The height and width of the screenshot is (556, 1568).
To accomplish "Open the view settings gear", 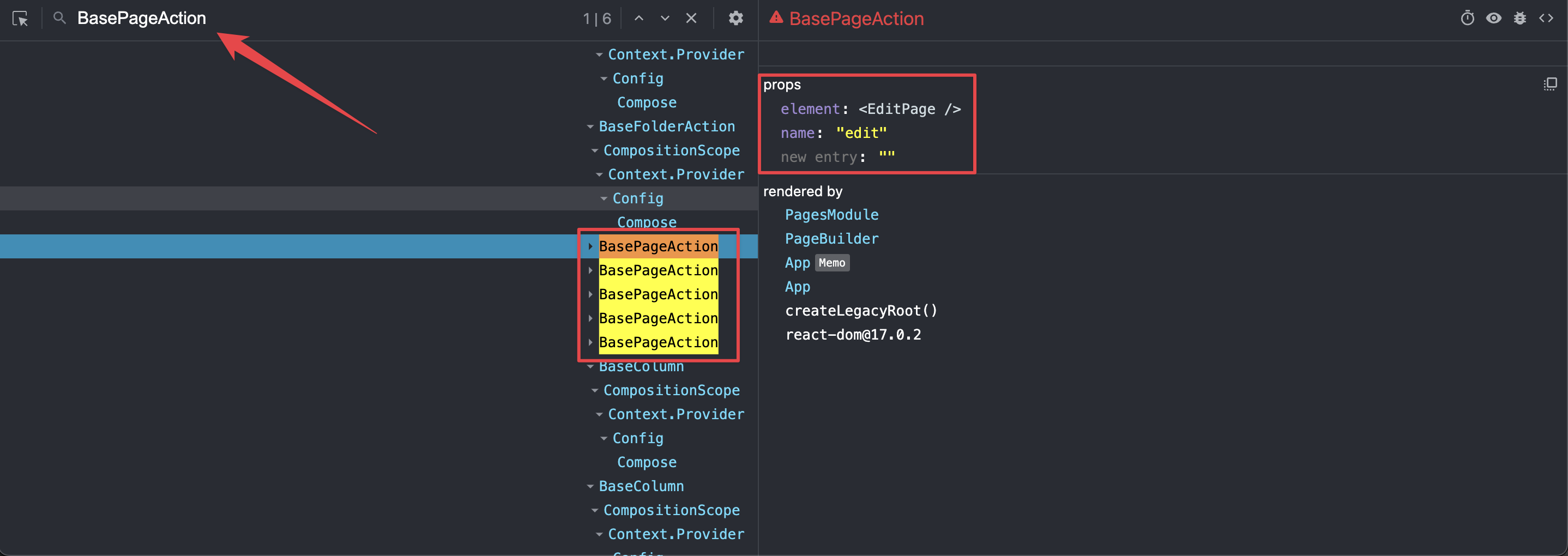I will tap(736, 18).
